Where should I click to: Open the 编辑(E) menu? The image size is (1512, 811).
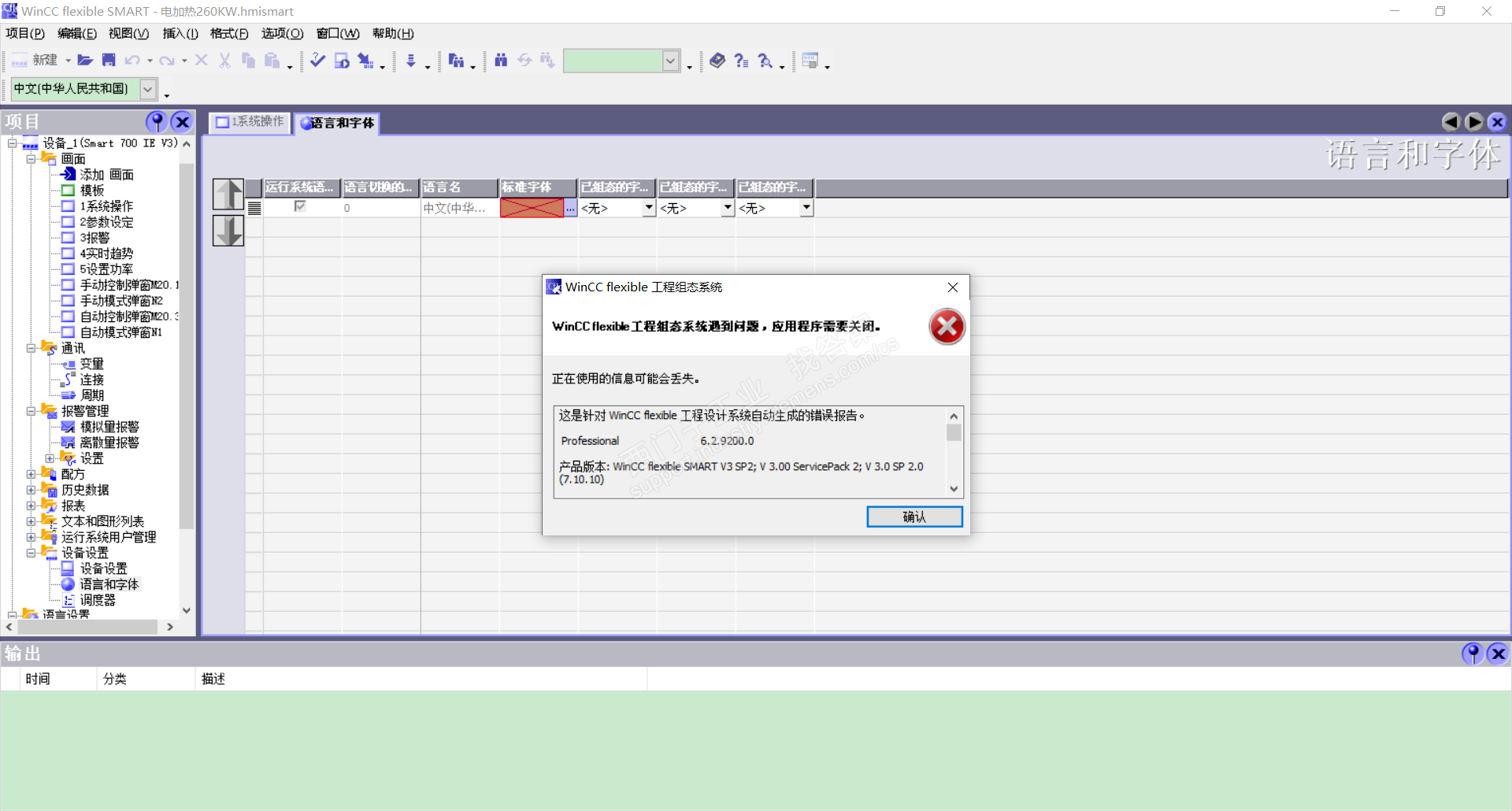[77, 33]
